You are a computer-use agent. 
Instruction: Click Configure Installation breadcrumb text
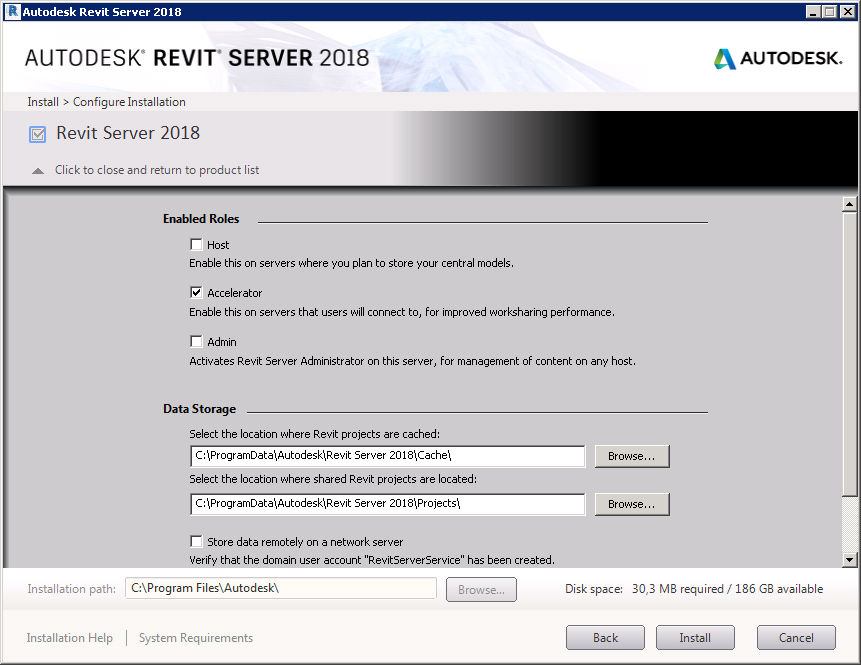click(129, 102)
